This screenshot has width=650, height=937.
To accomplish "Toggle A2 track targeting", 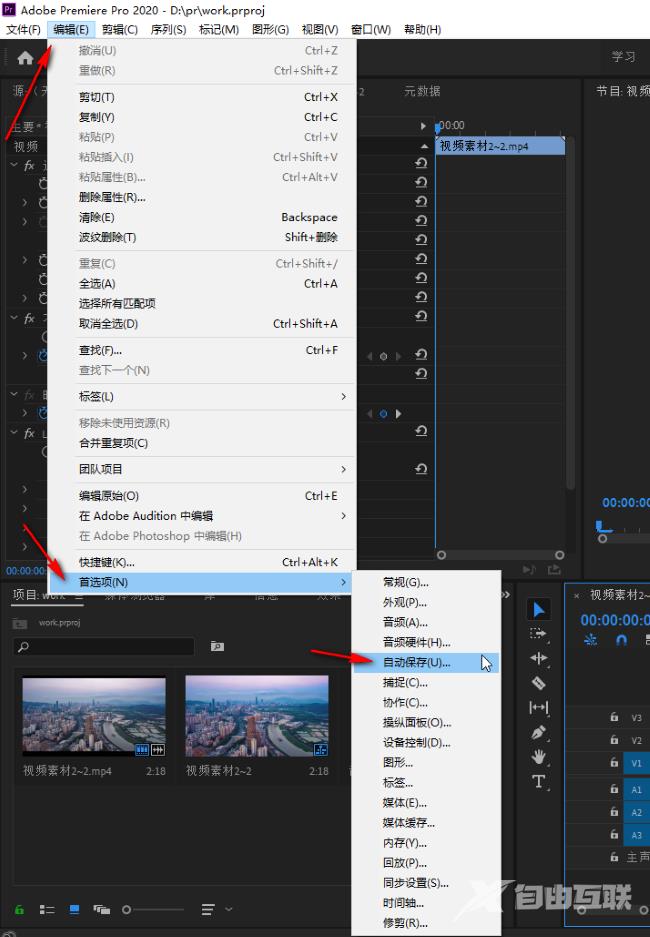I will pos(636,812).
